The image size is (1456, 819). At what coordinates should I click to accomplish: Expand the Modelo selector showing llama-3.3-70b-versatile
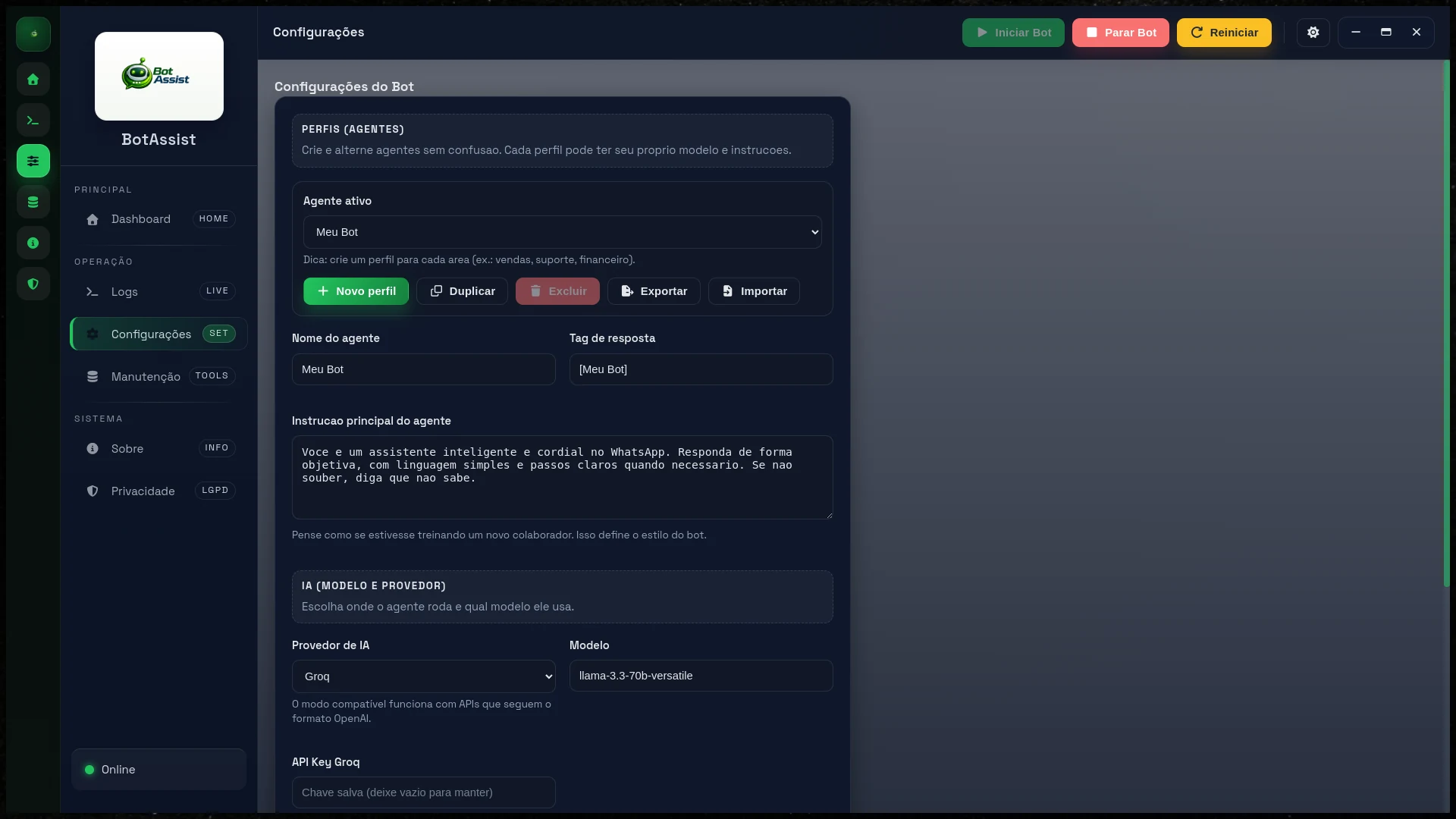pyautogui.click(x=700, y=675)
